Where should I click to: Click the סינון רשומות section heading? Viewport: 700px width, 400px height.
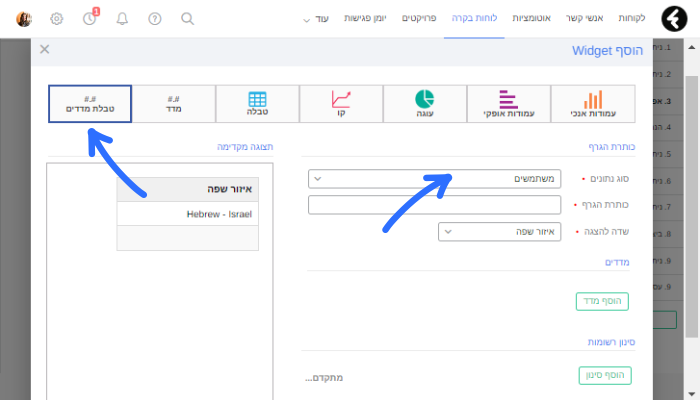[611, 342]
